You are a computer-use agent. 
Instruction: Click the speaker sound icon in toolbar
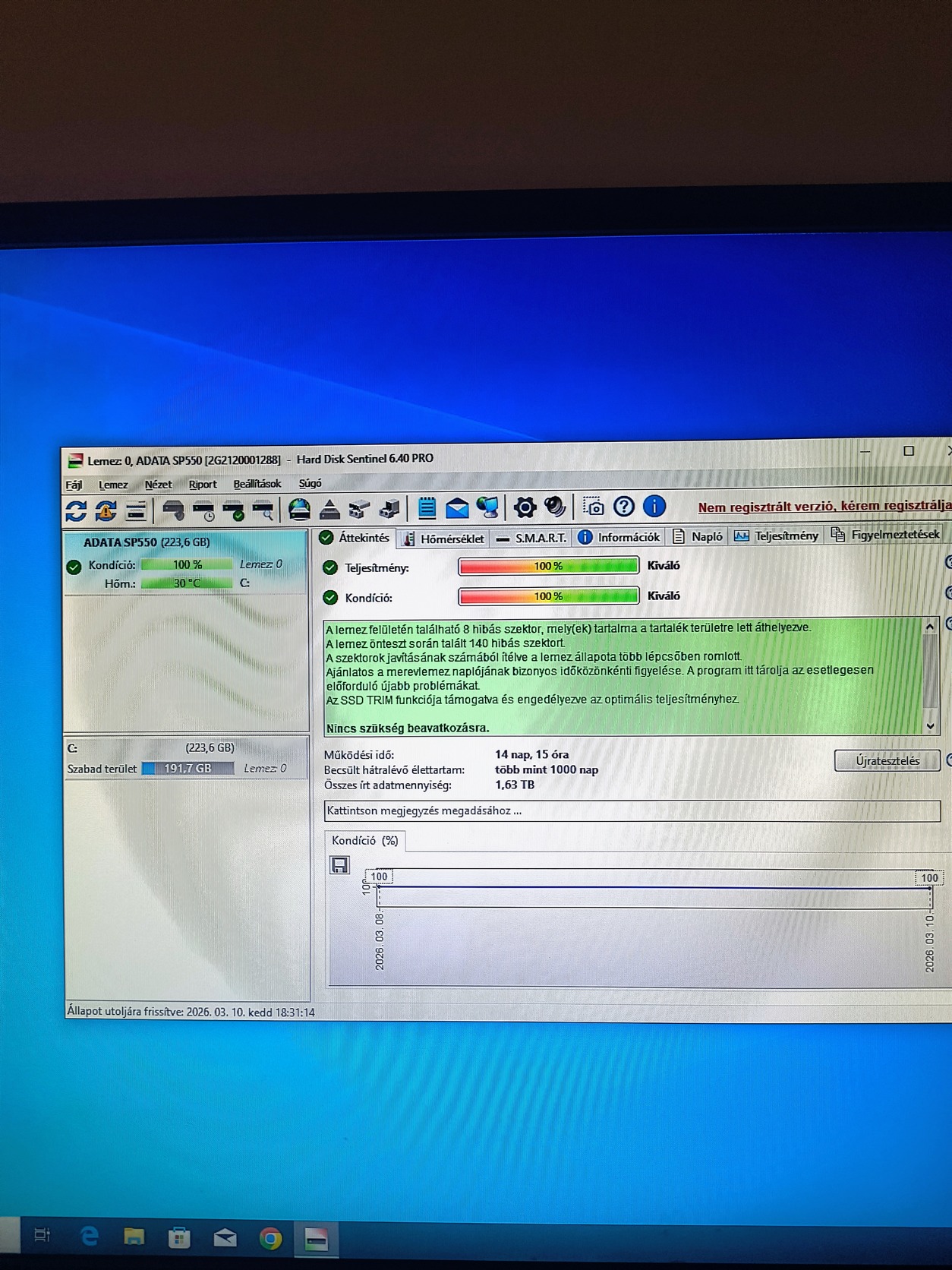tap(555, 507)
